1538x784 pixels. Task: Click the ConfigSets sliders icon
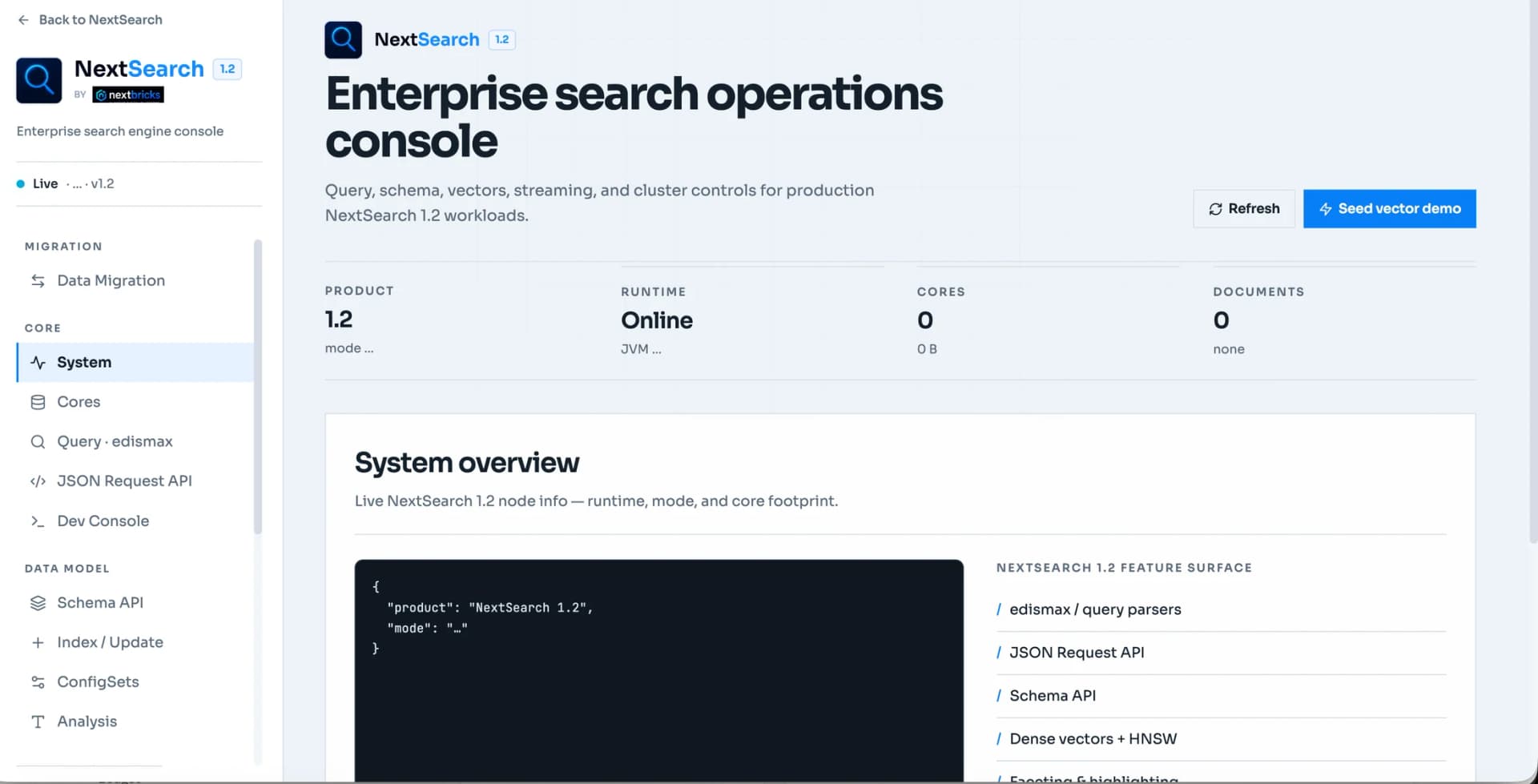pyautogui.click(x=38, y=682)
